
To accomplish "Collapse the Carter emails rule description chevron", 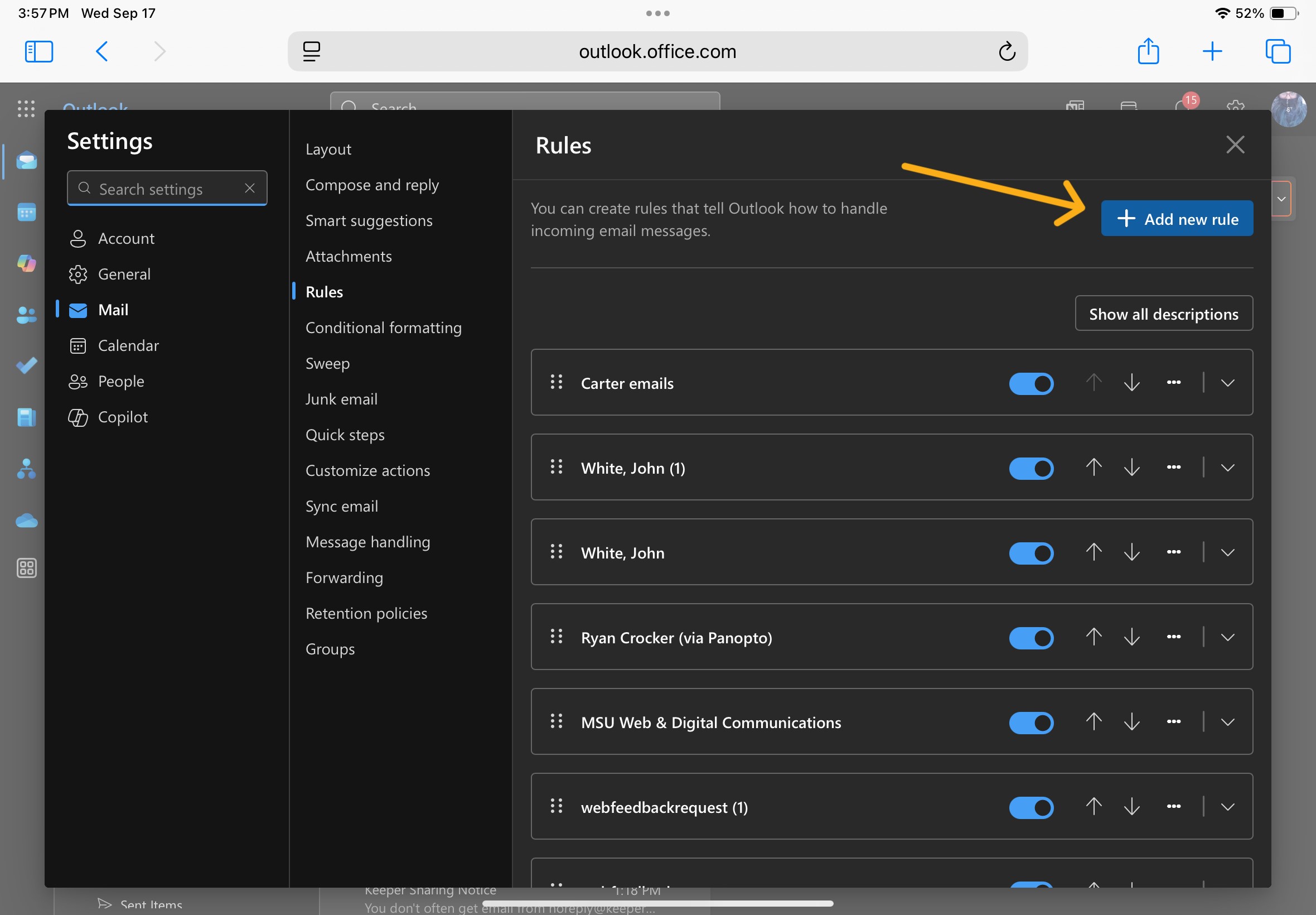I will click(x=1228, y=382).
